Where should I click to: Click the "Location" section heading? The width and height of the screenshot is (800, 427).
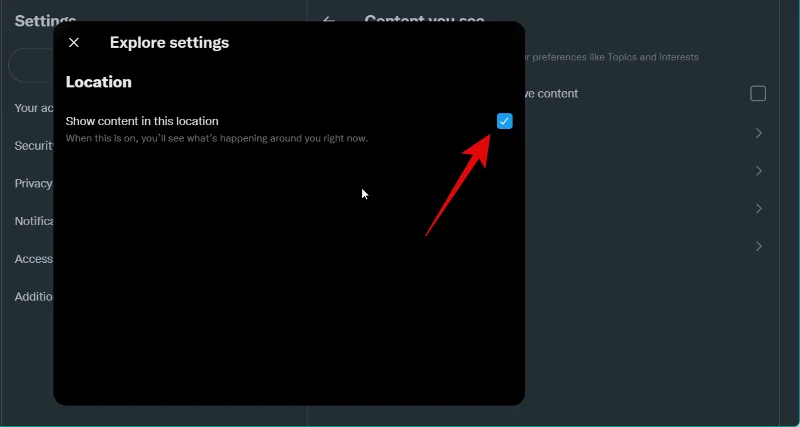98,82
